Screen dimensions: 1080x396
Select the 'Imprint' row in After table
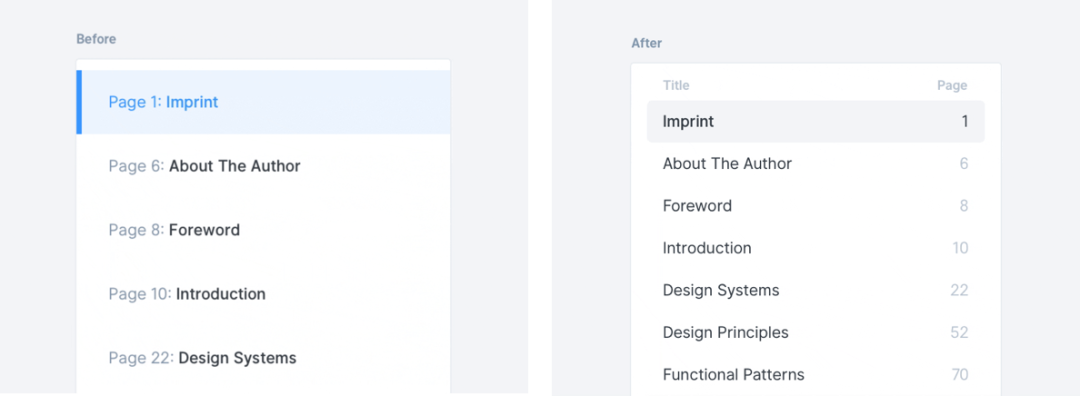click(x=816, y=122)
